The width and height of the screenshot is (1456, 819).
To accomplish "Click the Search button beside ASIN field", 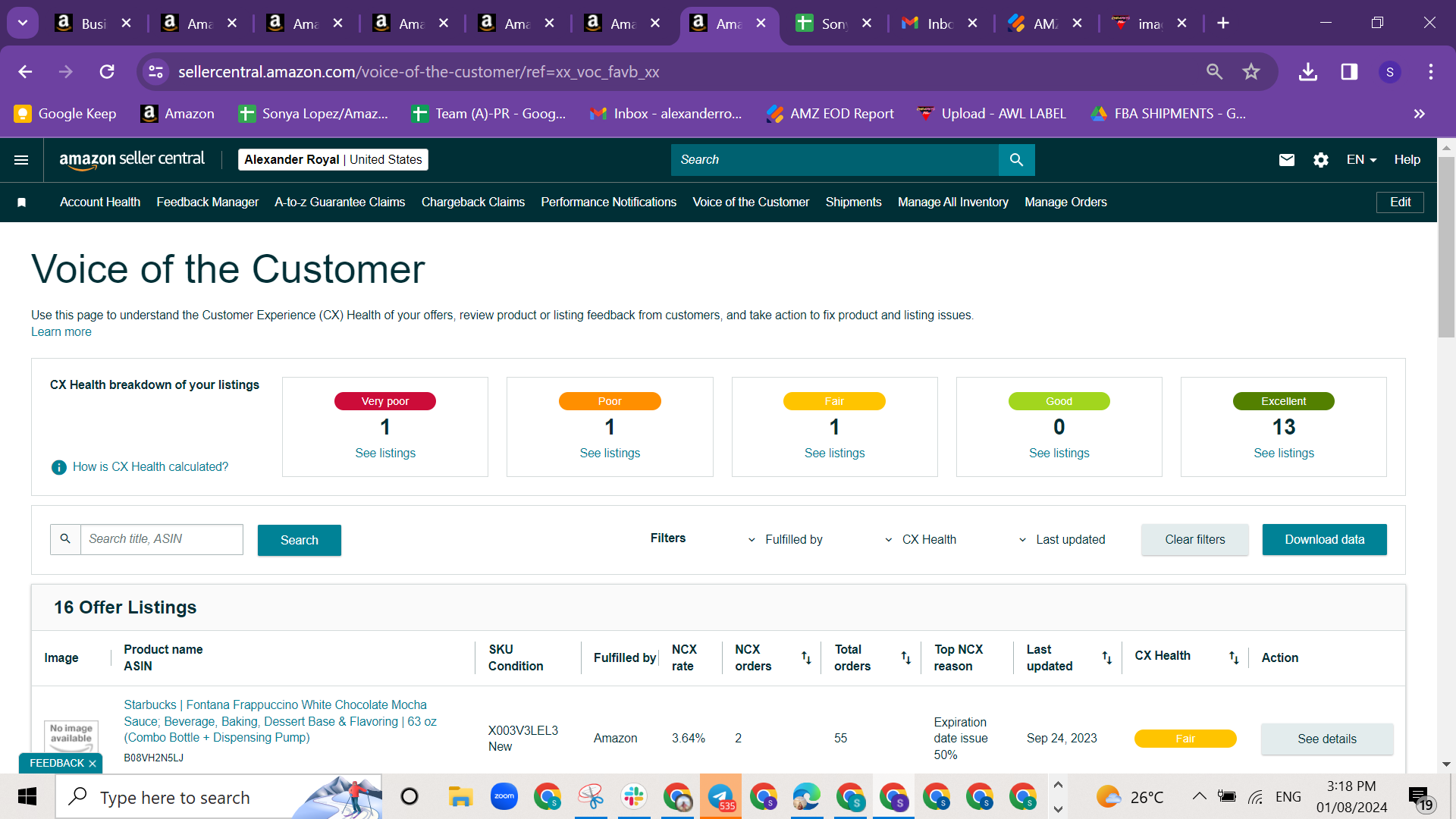I will coord(300,540).
